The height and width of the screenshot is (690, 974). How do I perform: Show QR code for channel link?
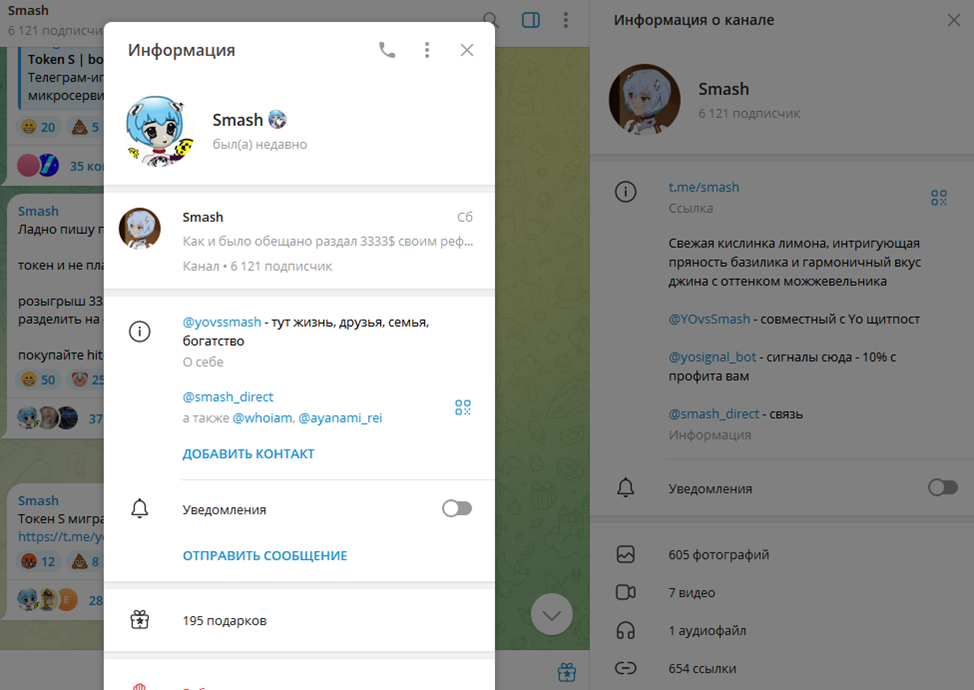click(x=939, y=198)
